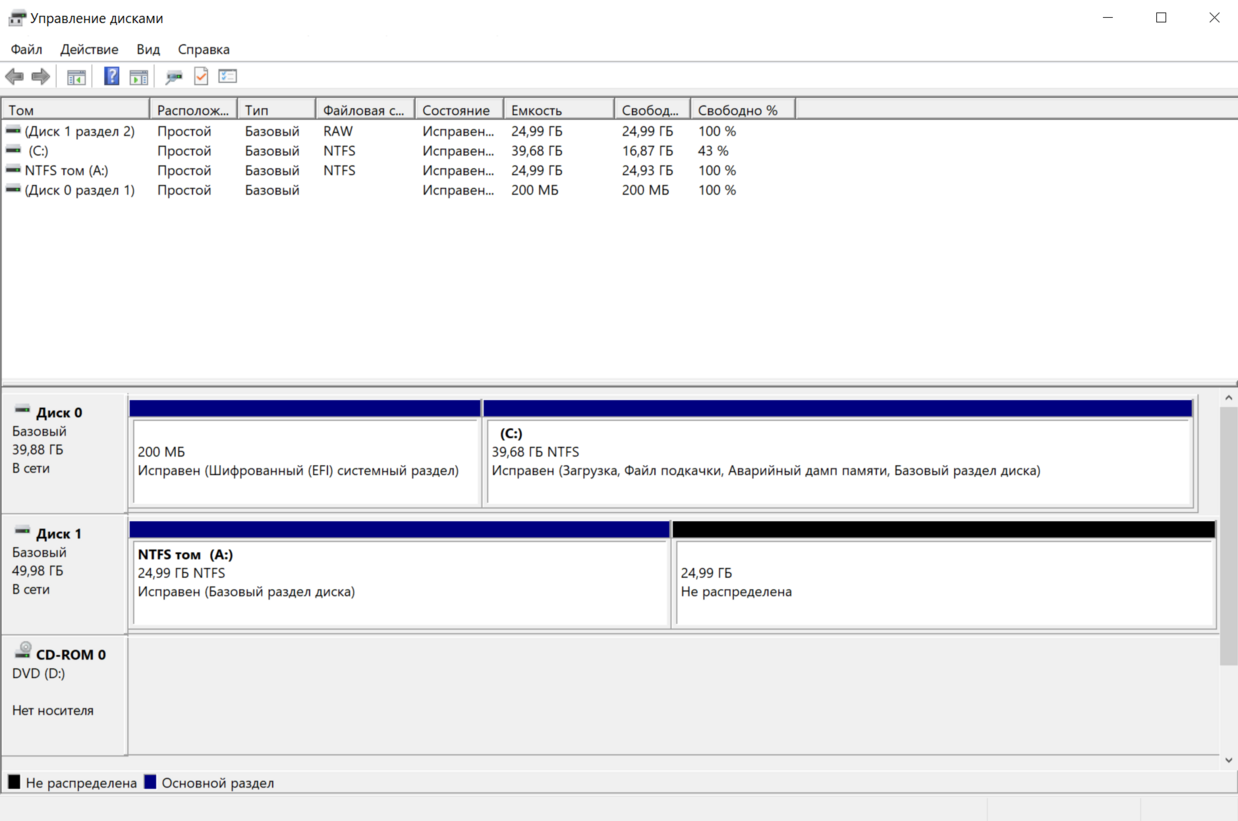Open the Справка menu

pyautogui.click(x=203, y=49)
